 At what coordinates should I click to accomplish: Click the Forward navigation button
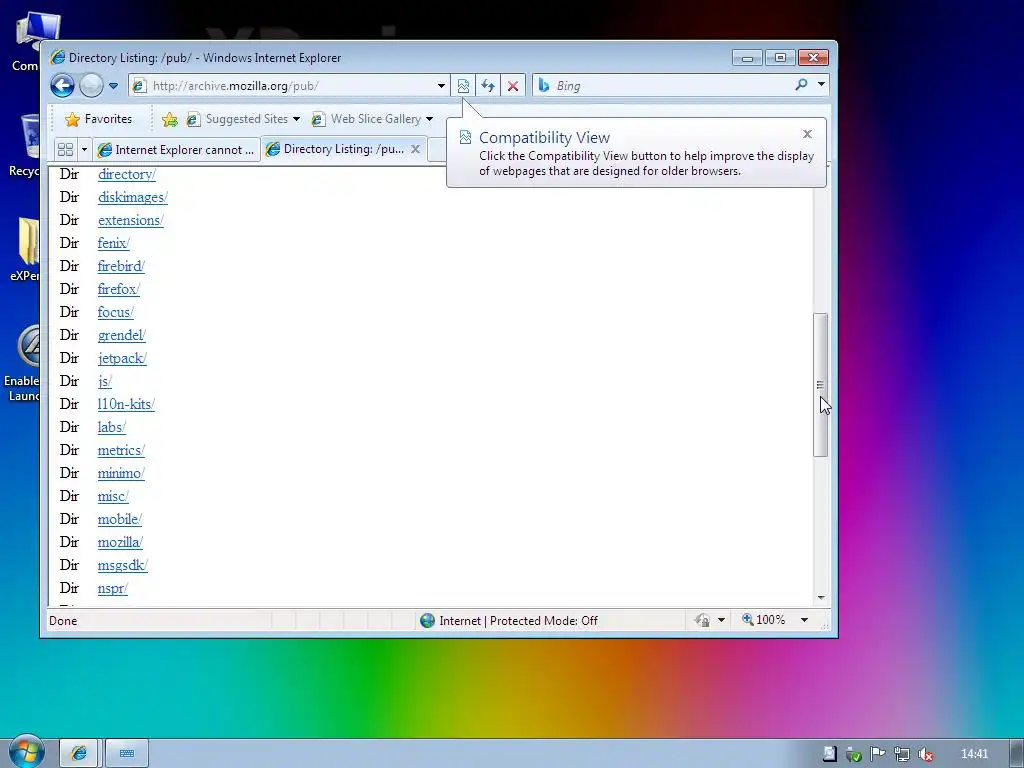click(91, 86)
